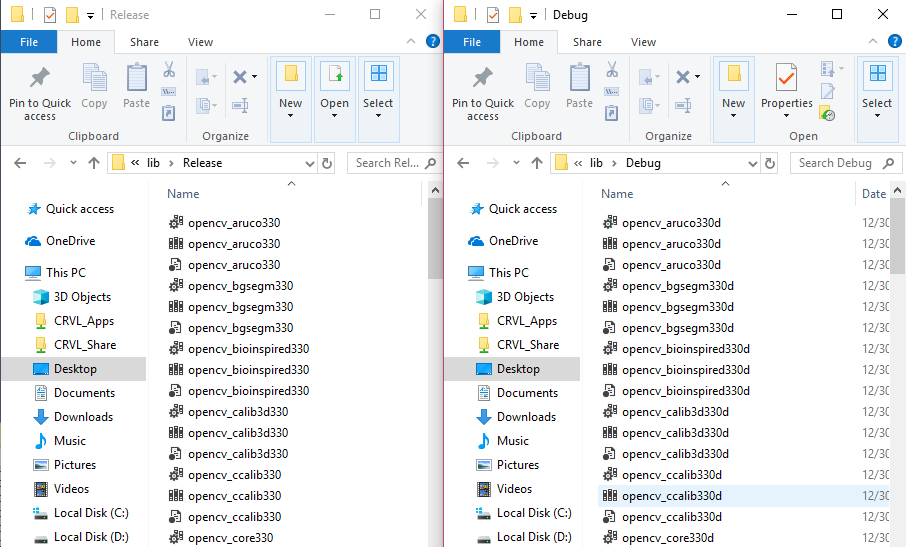Click Search Debug input field
Image resolution: width=906 pixels, height=547 pixels.
[x=845, y=163]
